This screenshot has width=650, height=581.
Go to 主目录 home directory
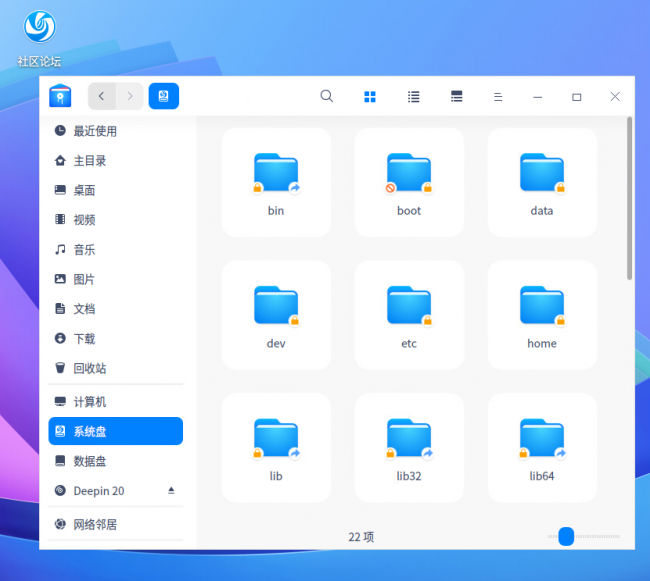click(116, 161)
